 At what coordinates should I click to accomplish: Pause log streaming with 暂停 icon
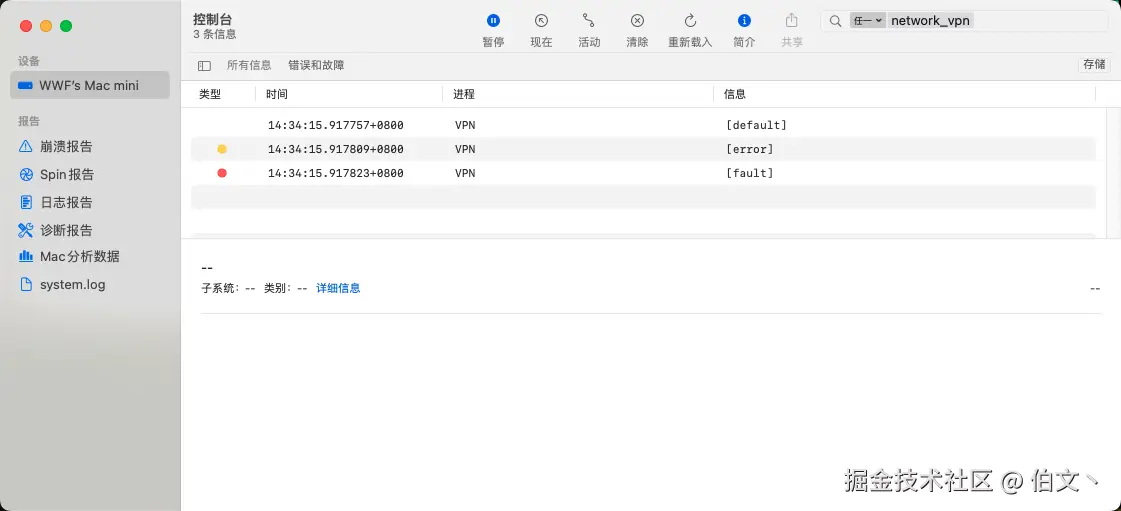click(x=493, y=21)
